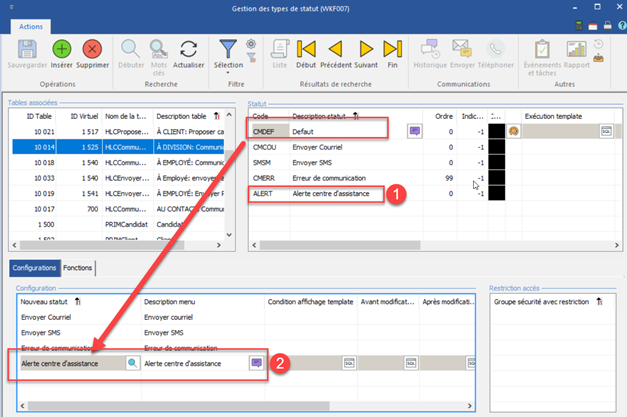Open purple comment icon on CMDEF row

point(414,130)
